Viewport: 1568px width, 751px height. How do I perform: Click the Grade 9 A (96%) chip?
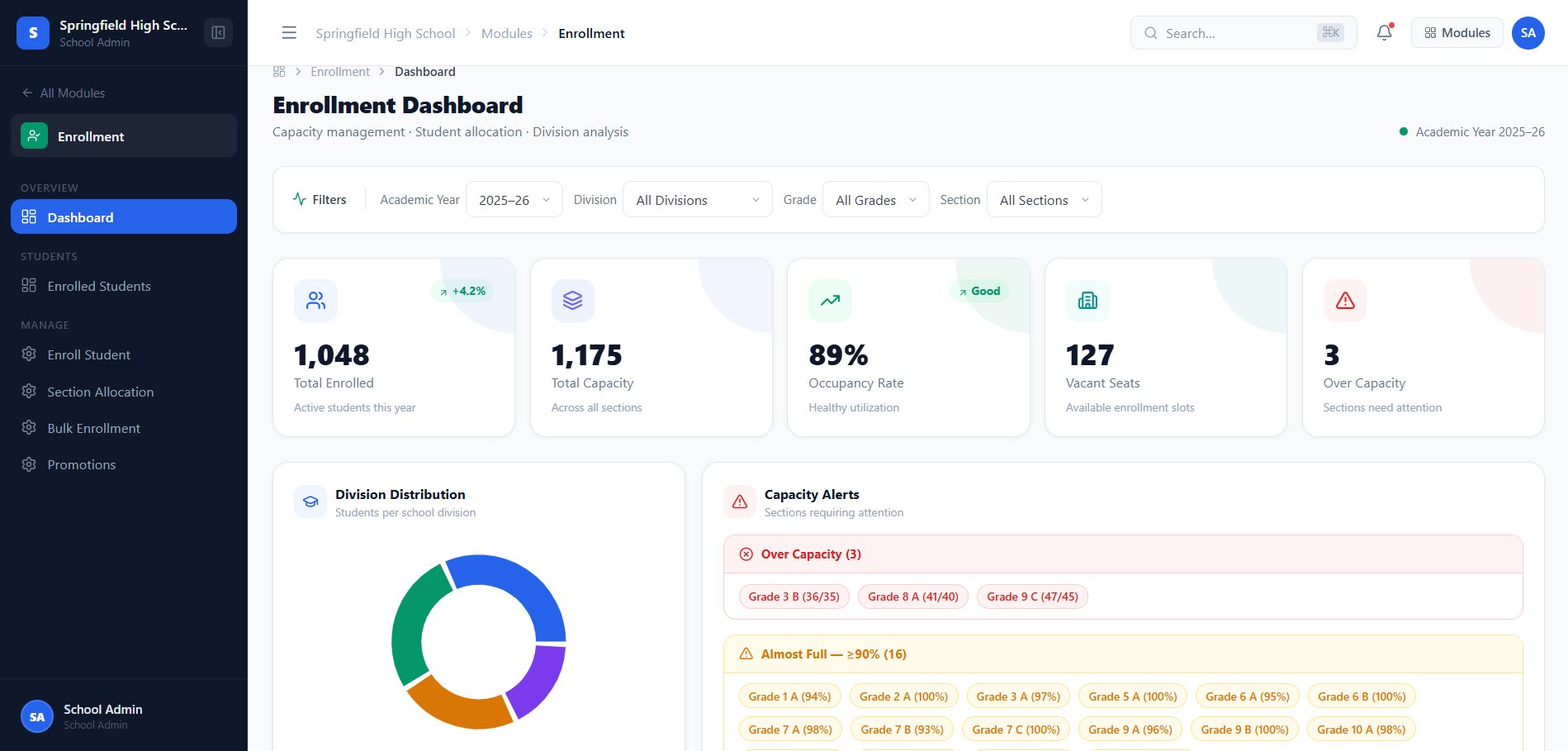[x=1130, y=730]
